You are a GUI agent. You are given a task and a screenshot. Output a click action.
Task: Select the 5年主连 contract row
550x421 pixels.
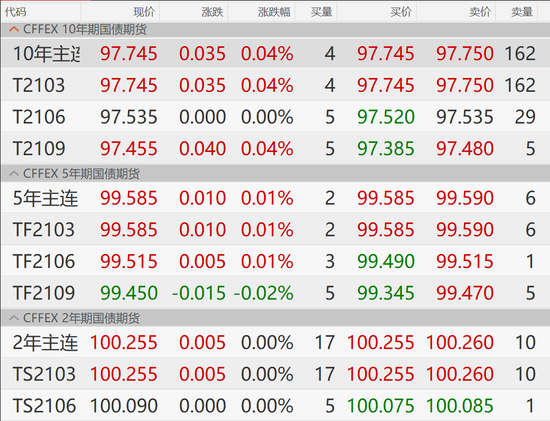[275, 198]
